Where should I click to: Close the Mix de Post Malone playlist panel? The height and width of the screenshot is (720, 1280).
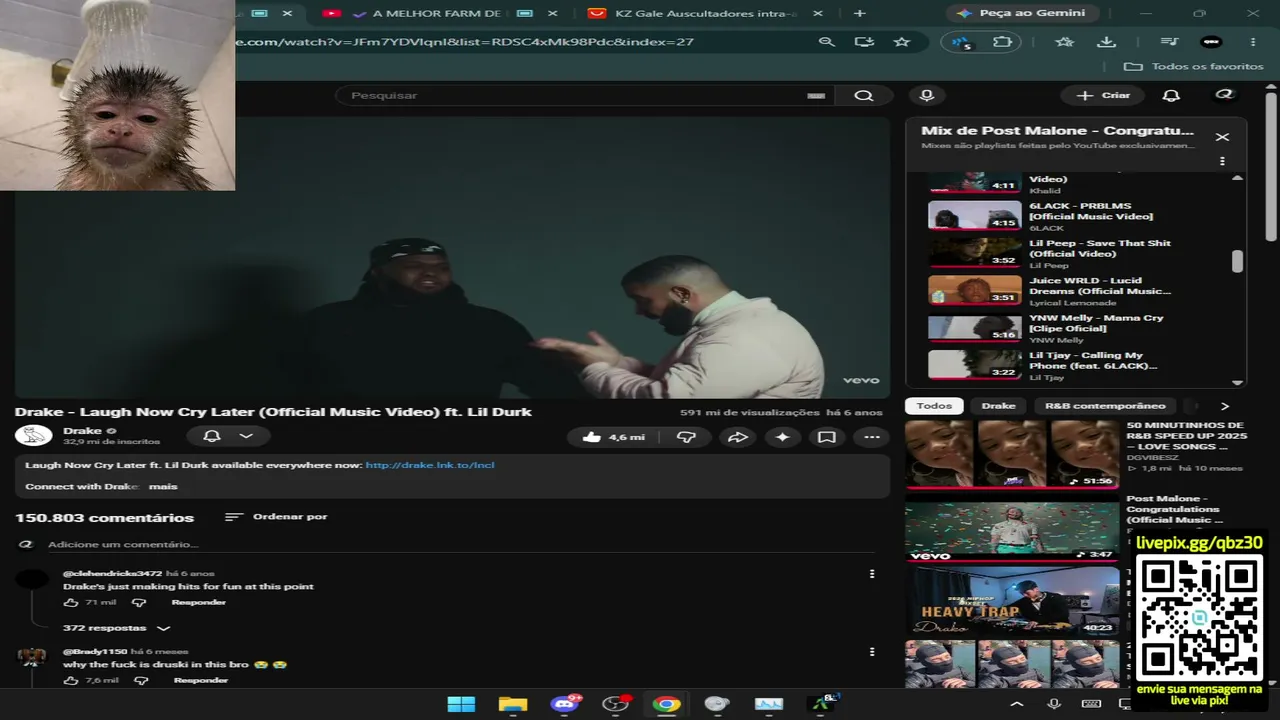click(1222, 137)
